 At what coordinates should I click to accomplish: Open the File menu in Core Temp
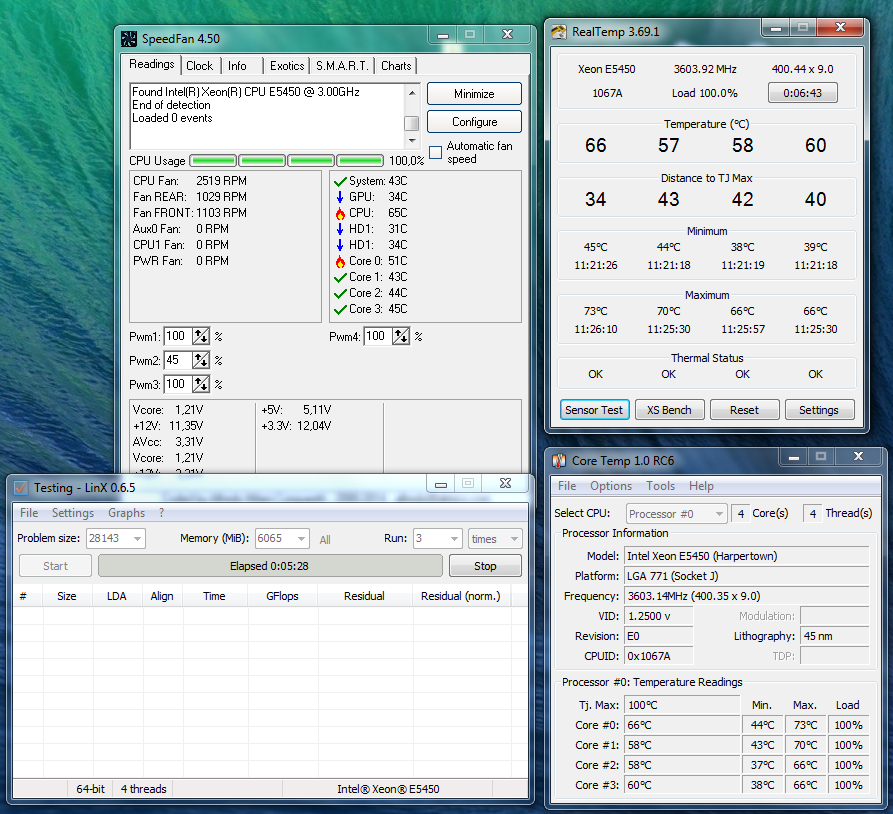coord(567,486)
